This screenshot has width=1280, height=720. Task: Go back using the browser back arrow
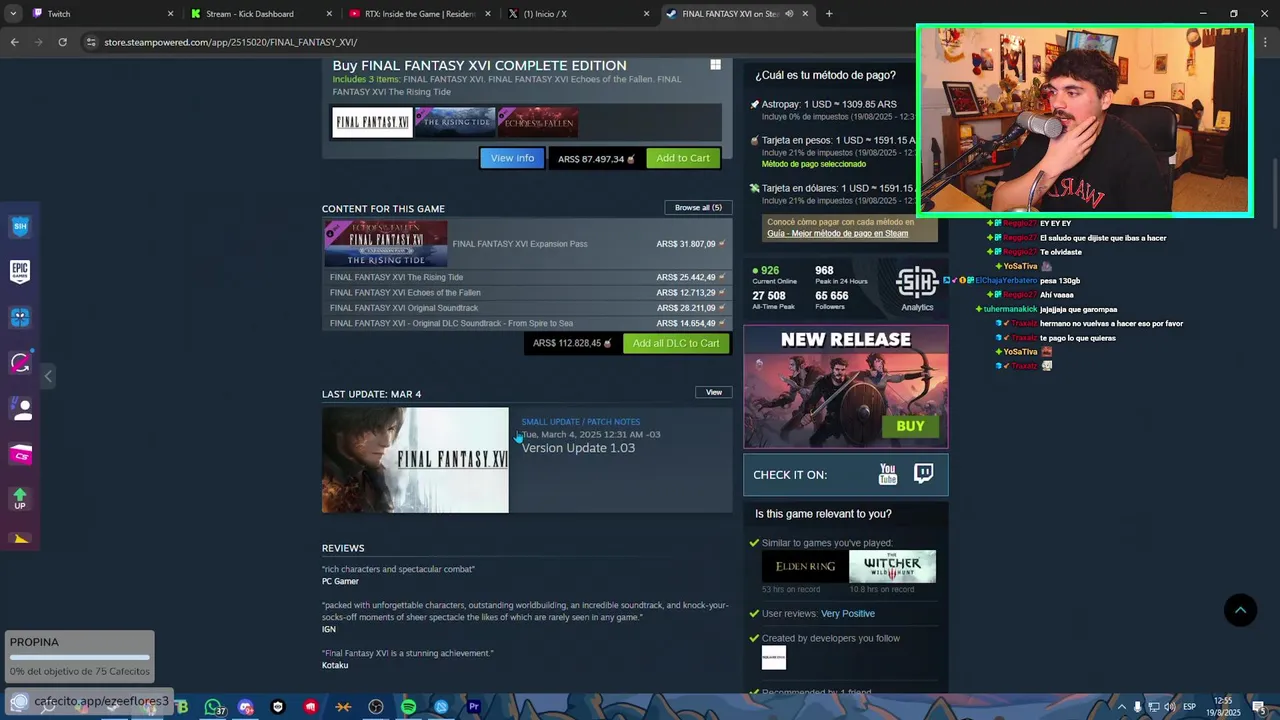14,42
